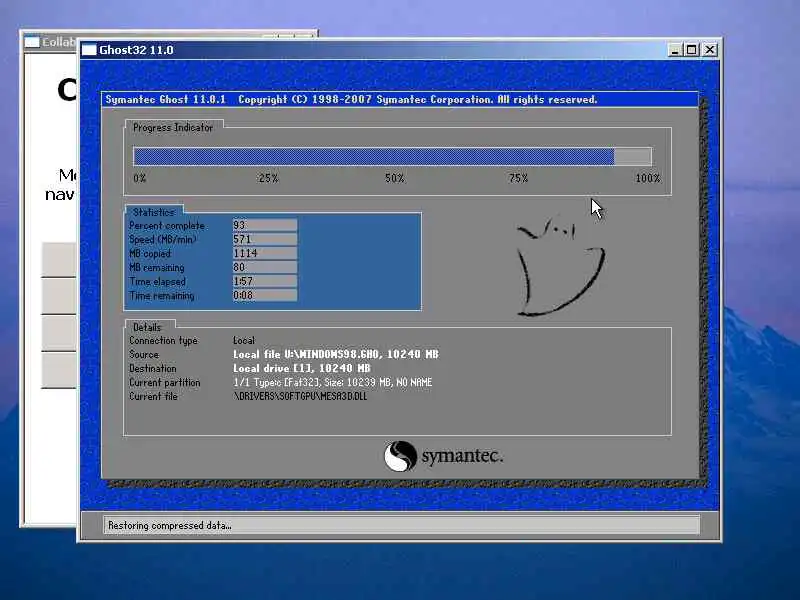Click the MB copied label
Image resolution: width=800 pixels, height=600 pixels.
(150, 254)
